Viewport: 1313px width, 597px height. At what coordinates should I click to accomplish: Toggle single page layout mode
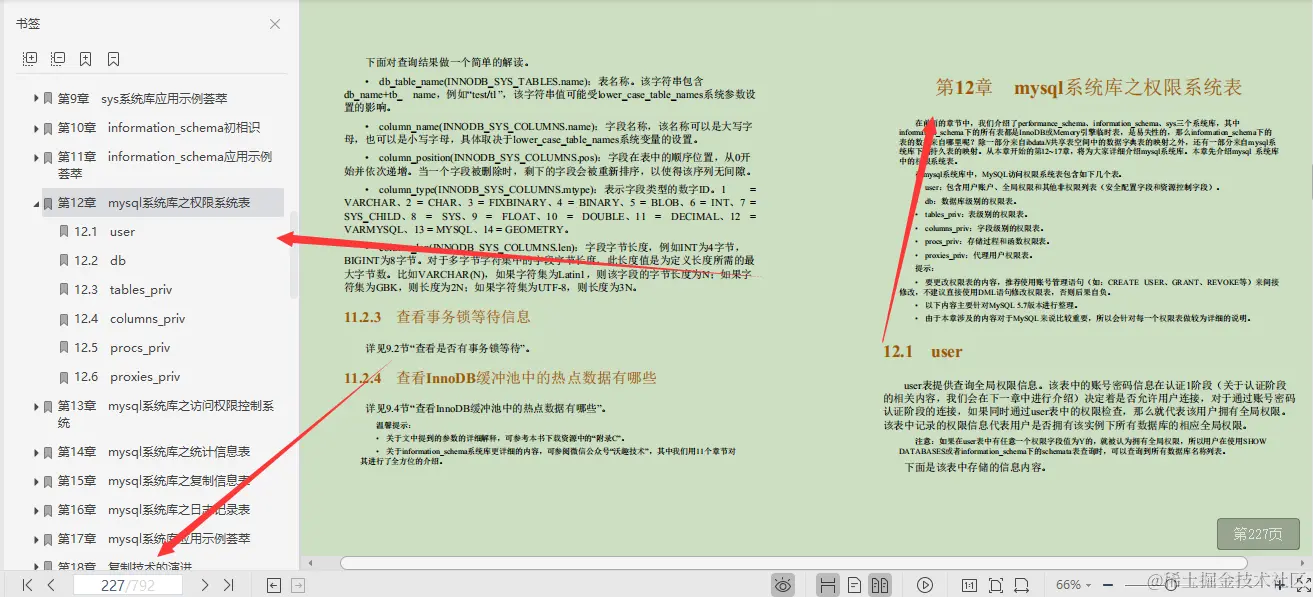tap(856, 584)
